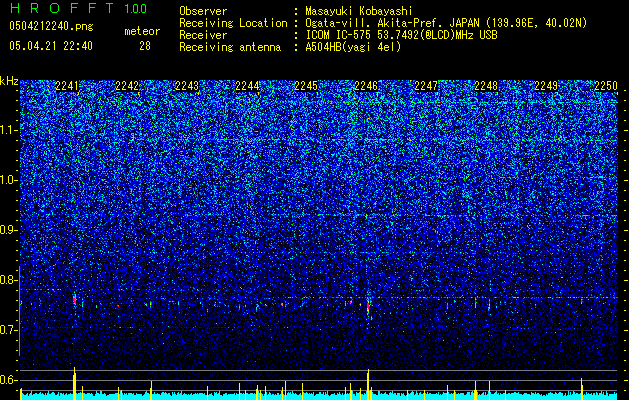
Task: Click the tall yellow power spike near 2246
Action: tap(368, 384)
